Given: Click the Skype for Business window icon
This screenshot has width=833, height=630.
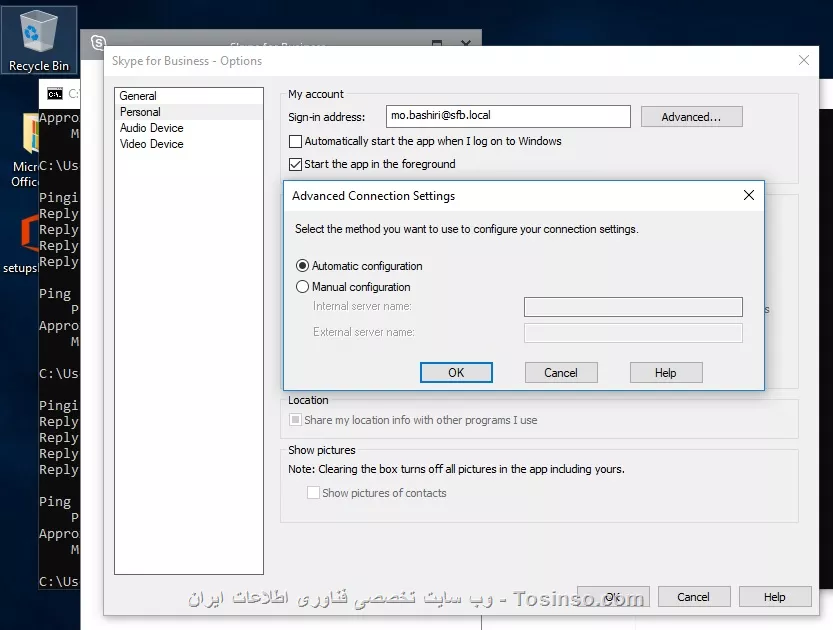Looking at the screenshot, I should 98,42.
